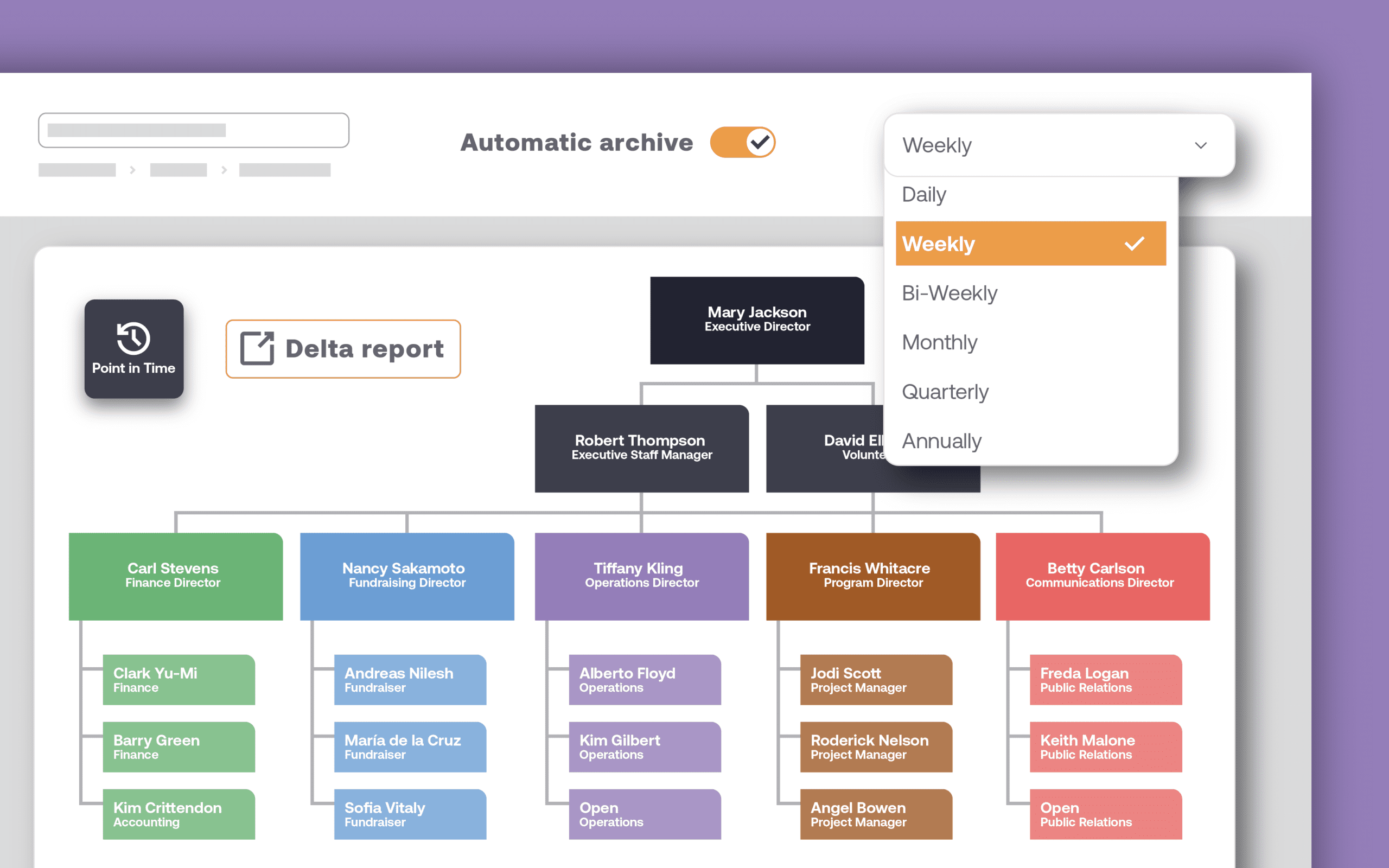1389x868 pixels.
Task: Open the Weekly archive frequency combo box
Action: 1033,145
